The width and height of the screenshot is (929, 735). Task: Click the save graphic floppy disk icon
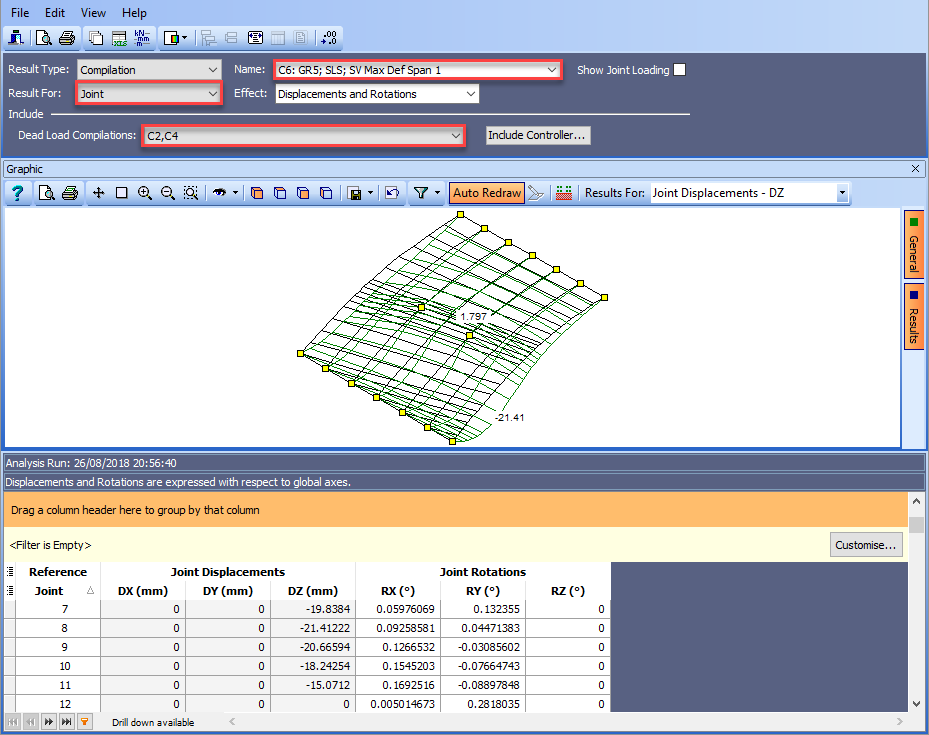tap(355, 193)
